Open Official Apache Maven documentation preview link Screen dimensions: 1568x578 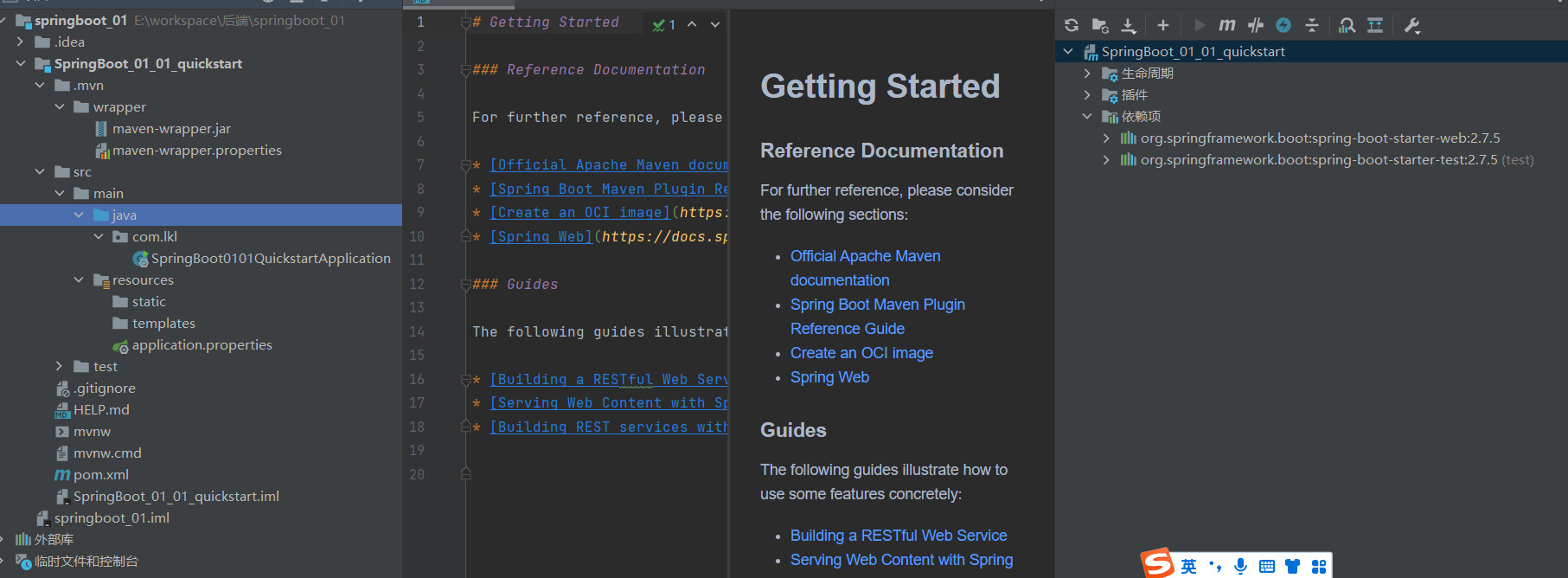[x=865, y=268]
